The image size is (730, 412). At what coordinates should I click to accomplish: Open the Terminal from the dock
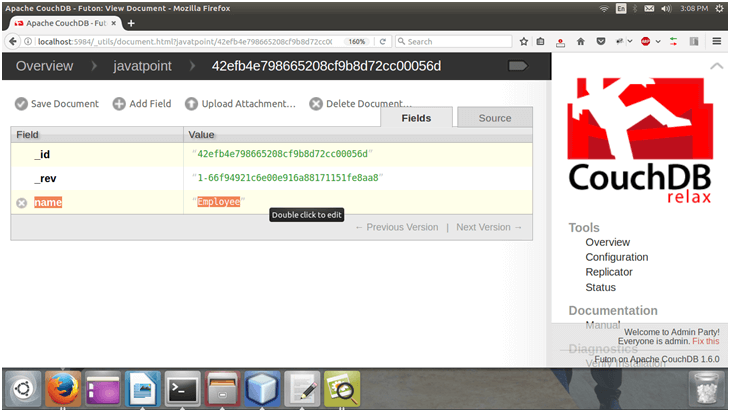click(x=183, y=388)
